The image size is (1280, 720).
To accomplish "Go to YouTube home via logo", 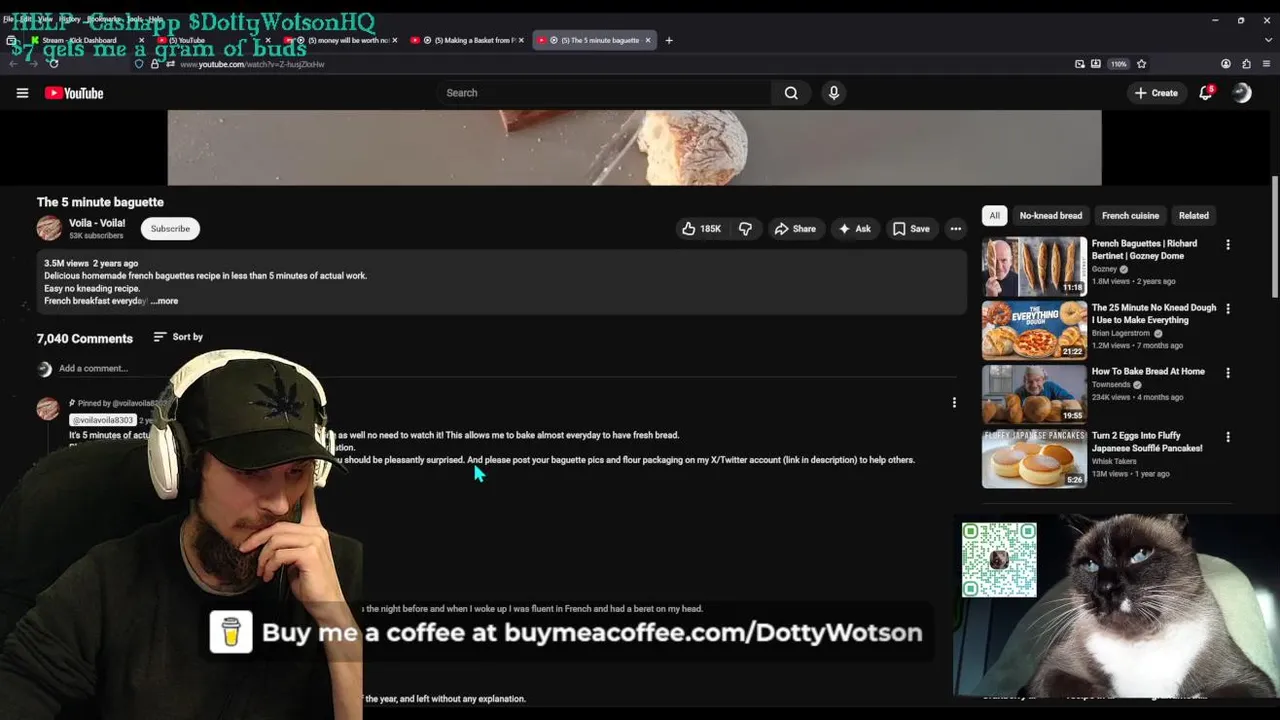I will (74, 93).
